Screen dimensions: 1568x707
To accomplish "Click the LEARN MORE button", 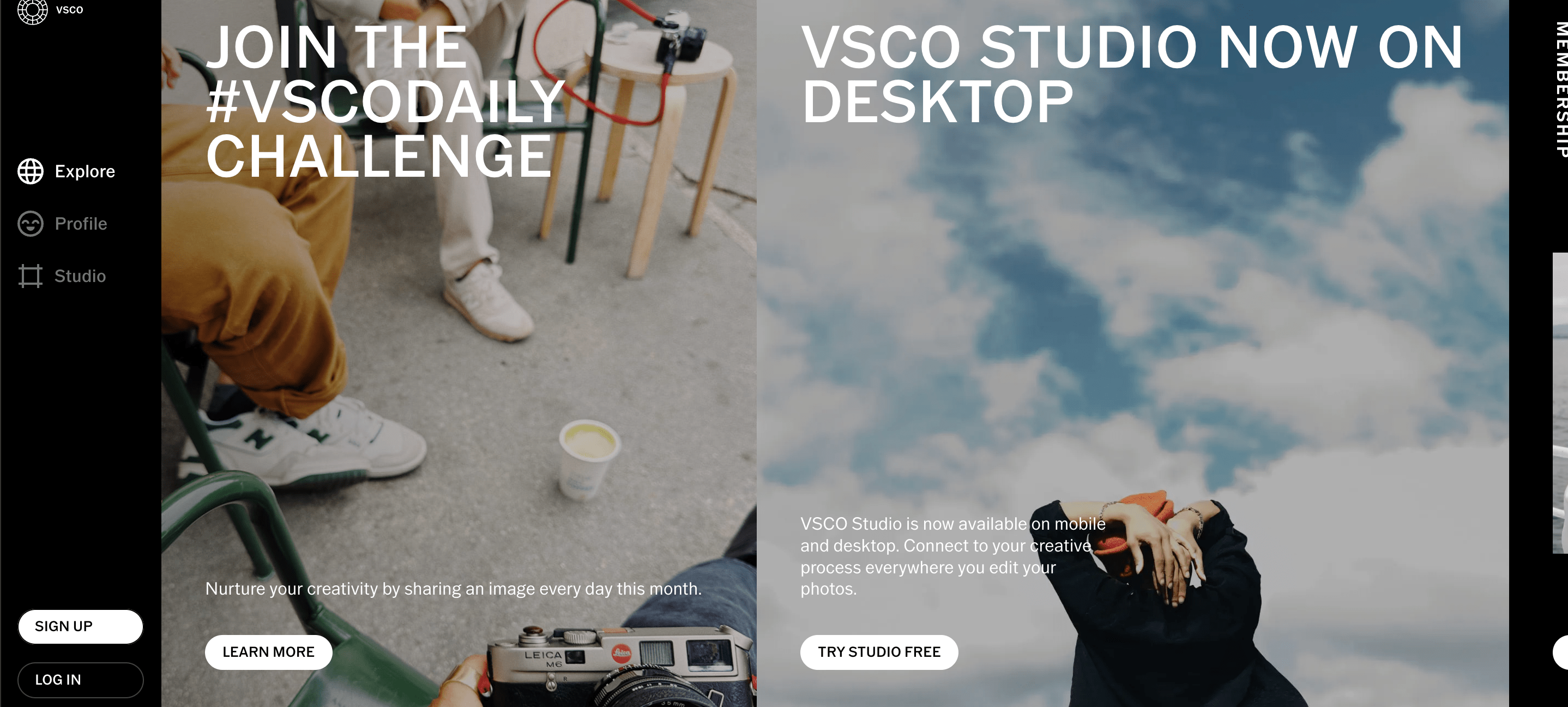I will (268, 652).
